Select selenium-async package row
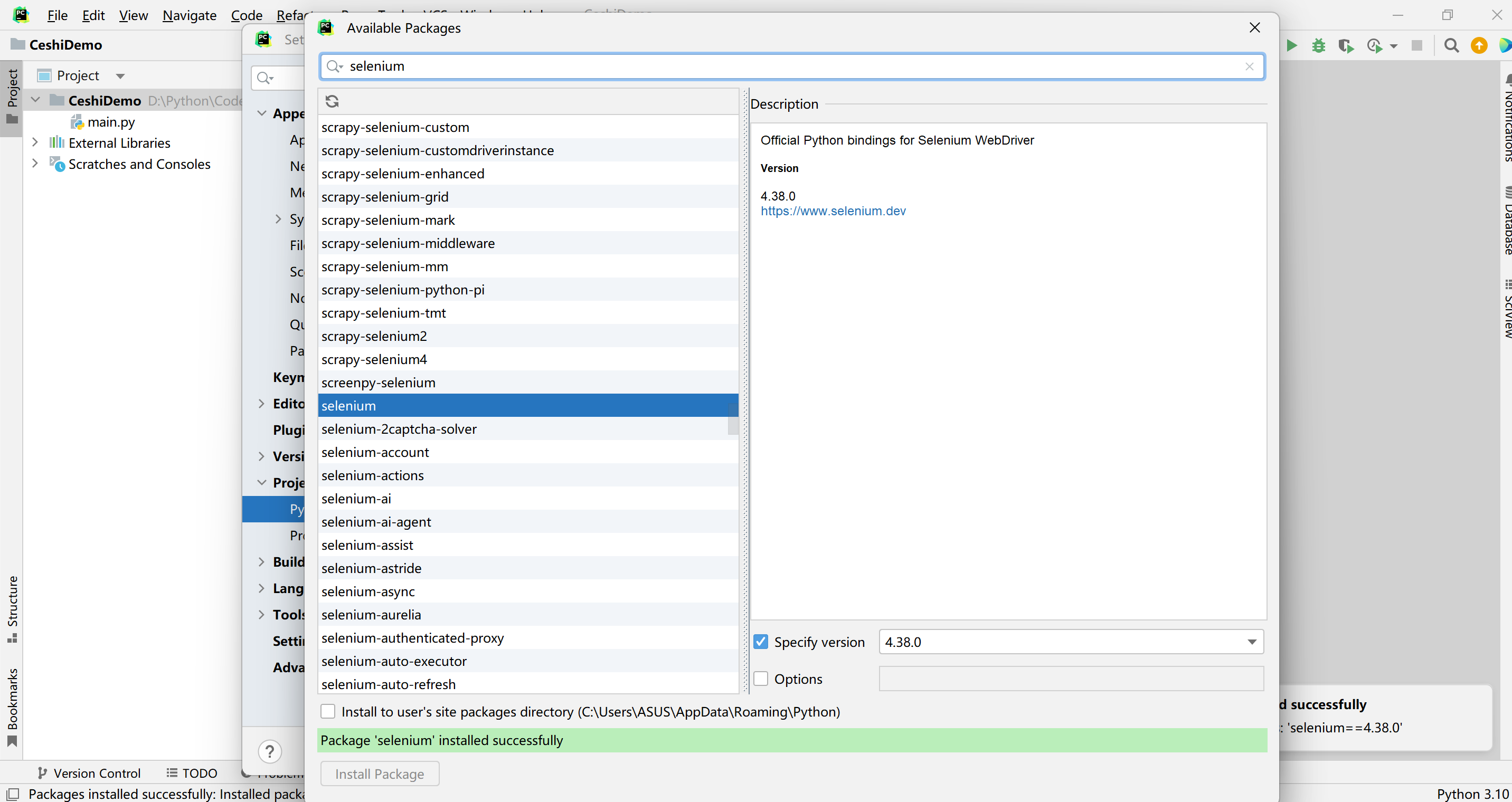 coord(528,591)
